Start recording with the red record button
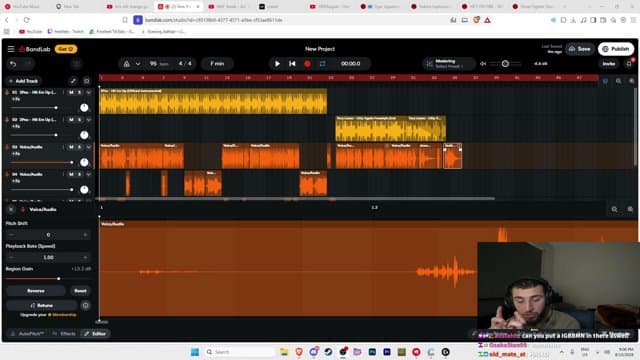 click(x=307, y=64)
